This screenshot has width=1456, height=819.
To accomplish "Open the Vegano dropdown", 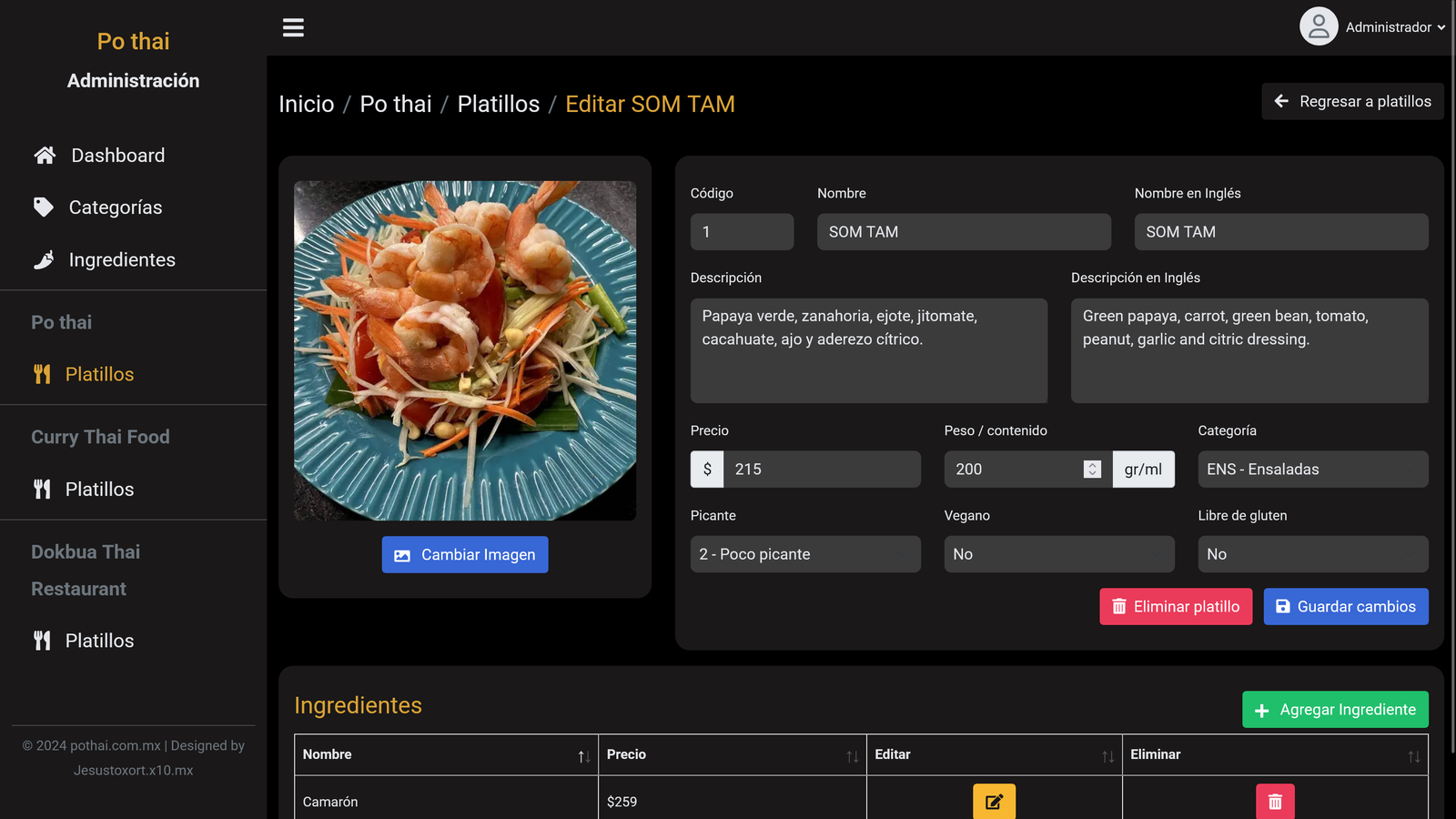I will click(1058, 554).
